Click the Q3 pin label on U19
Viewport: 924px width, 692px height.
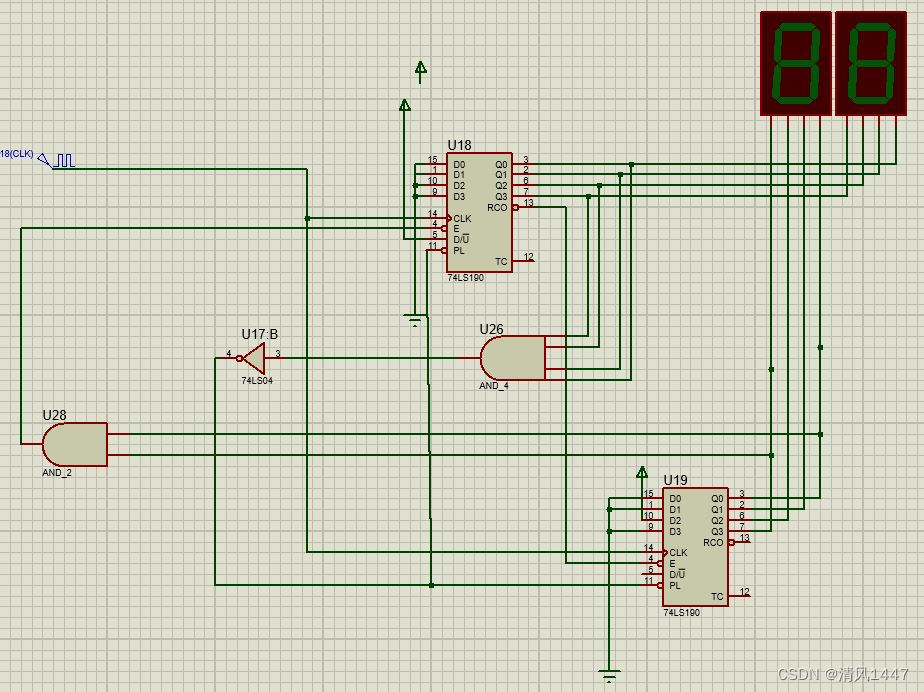click(x=717, y=532)
